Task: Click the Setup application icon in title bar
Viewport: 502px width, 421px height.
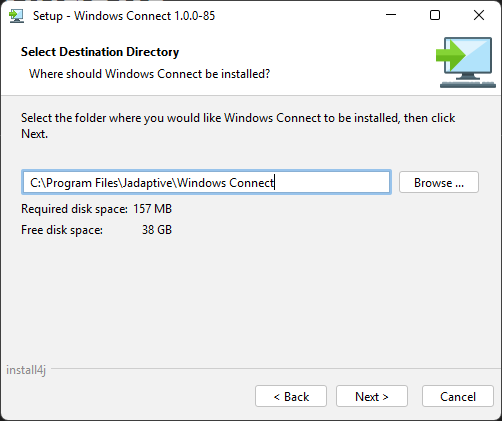Action: (x=16, y=16)
